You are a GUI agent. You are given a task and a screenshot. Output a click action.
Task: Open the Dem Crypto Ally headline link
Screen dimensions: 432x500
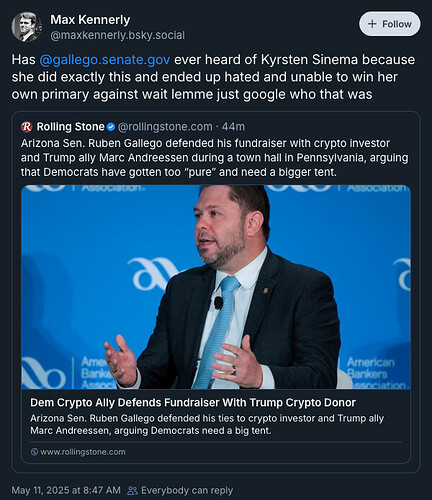(x=193, y=403)
